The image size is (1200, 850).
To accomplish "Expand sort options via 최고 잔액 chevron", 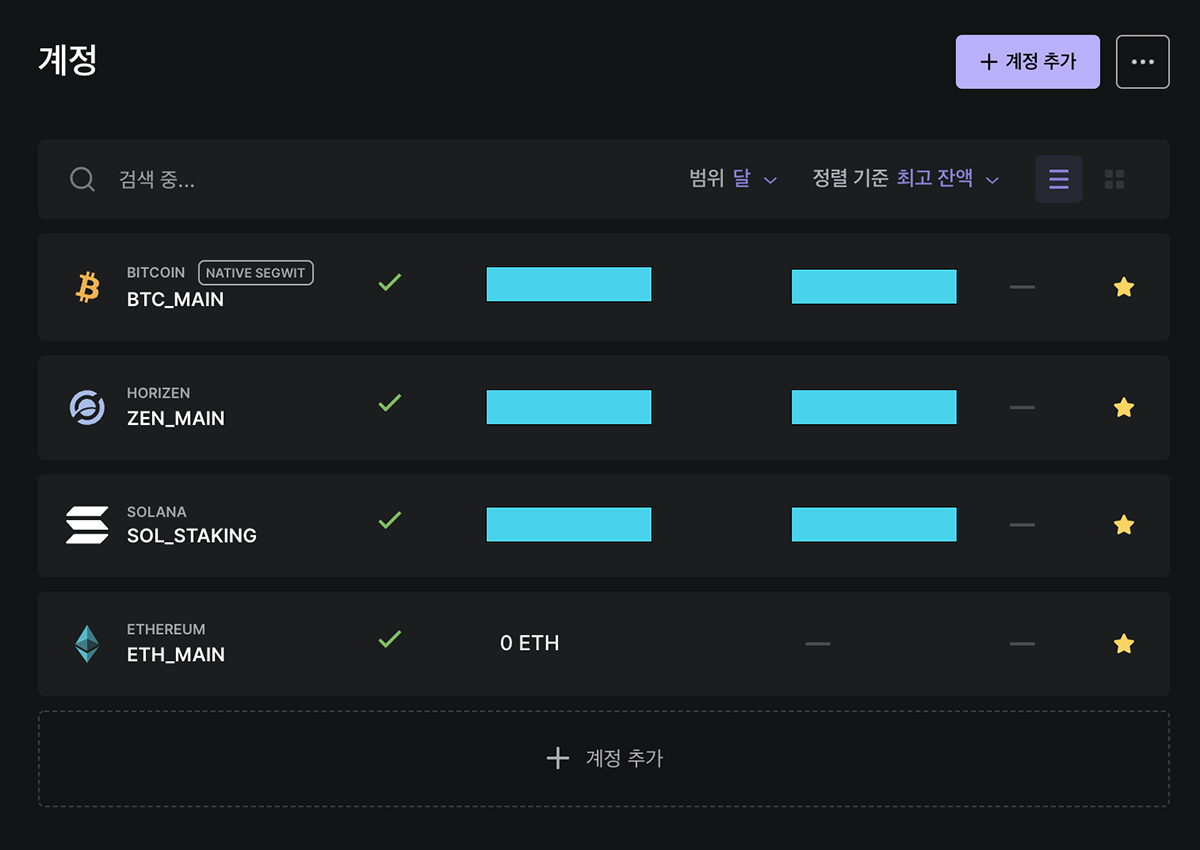I will pyautogui.click(x=992, y=180).
